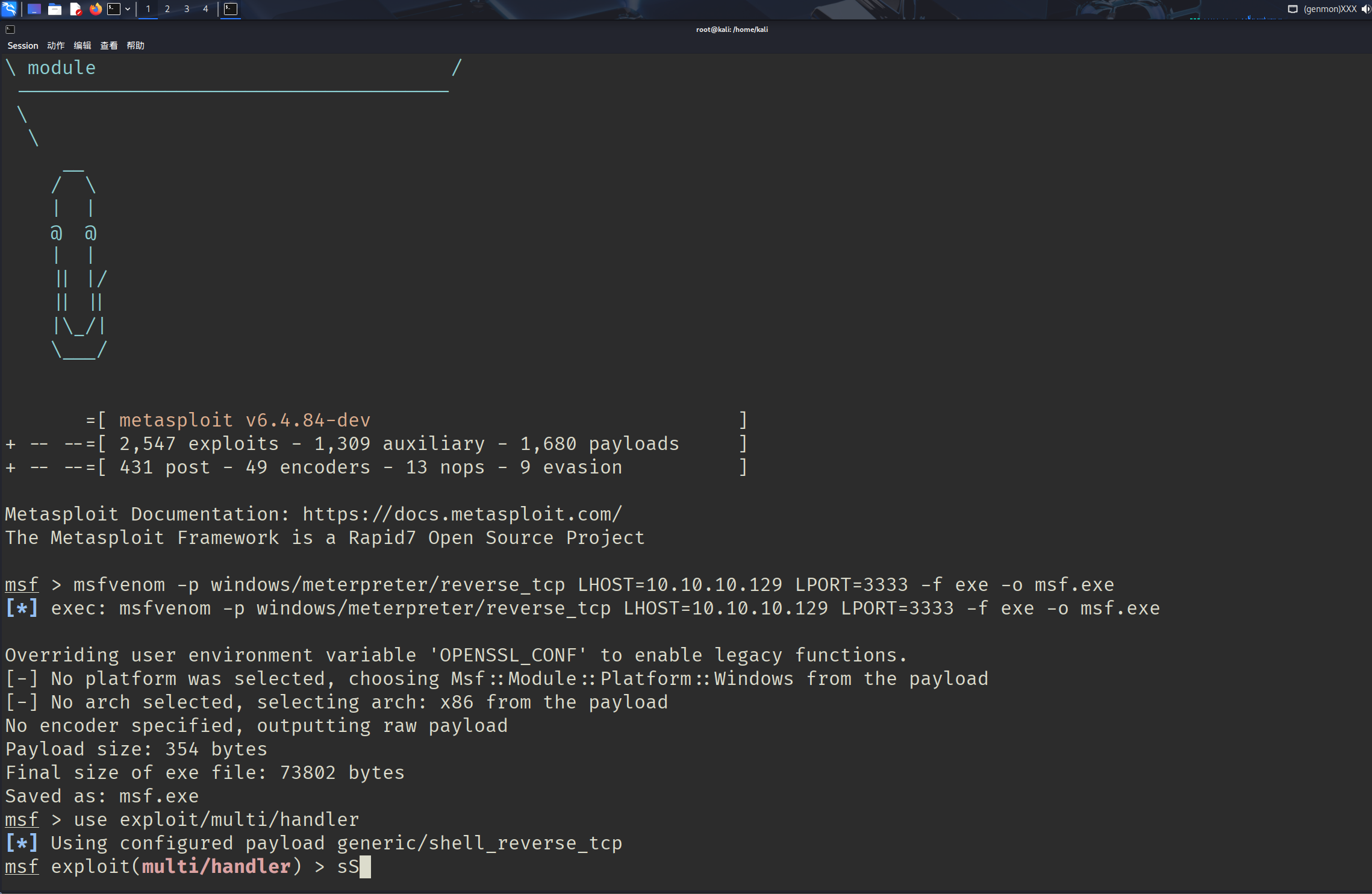This screenshot has width=1372, height=894.
Task: Expand the terminal launcher dropdown arrow
Action: point(128,9)
